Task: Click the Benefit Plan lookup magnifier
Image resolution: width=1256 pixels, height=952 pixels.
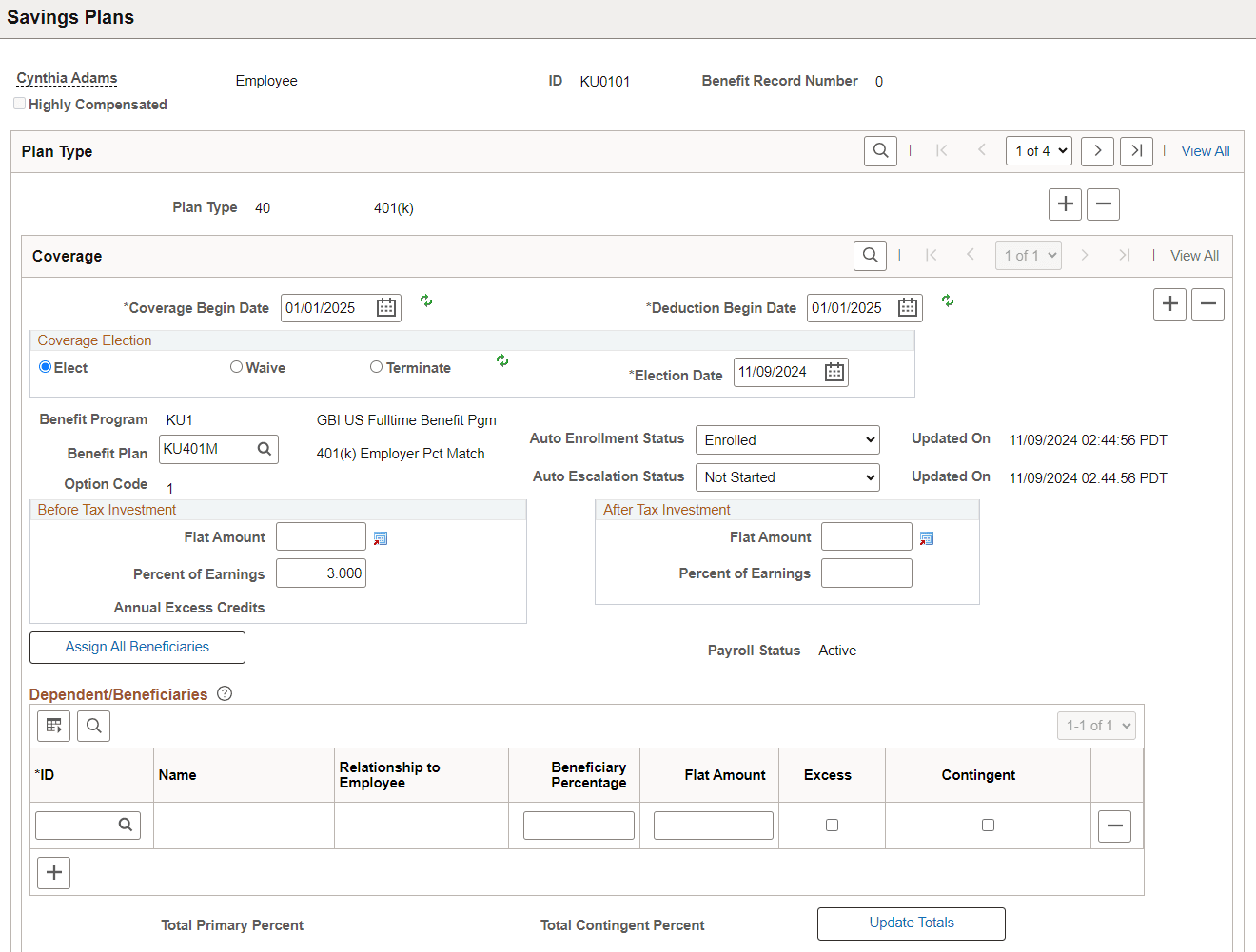Action: click(x=265, y=449)
